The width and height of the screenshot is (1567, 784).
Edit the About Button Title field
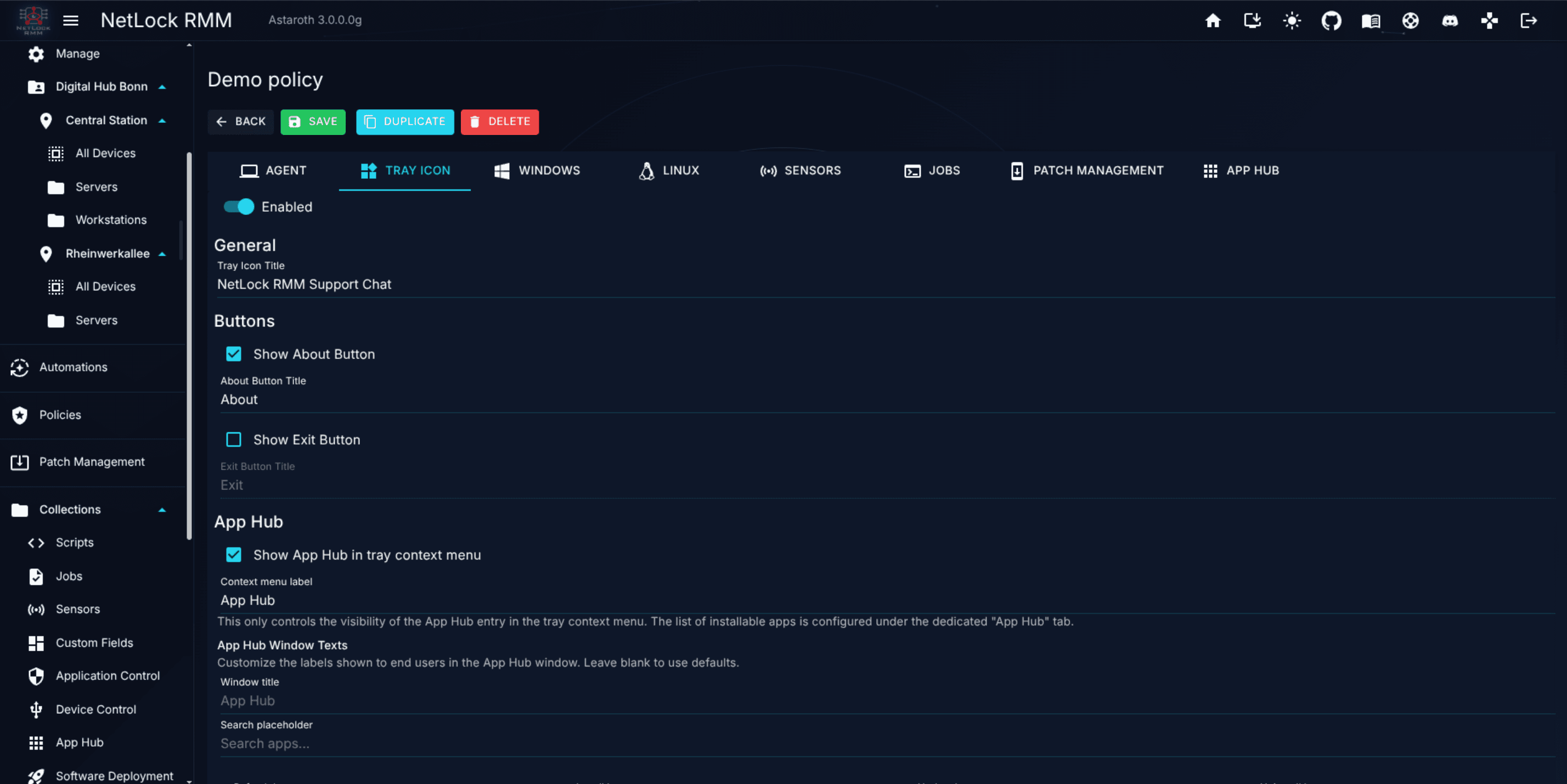click(887, 399)
